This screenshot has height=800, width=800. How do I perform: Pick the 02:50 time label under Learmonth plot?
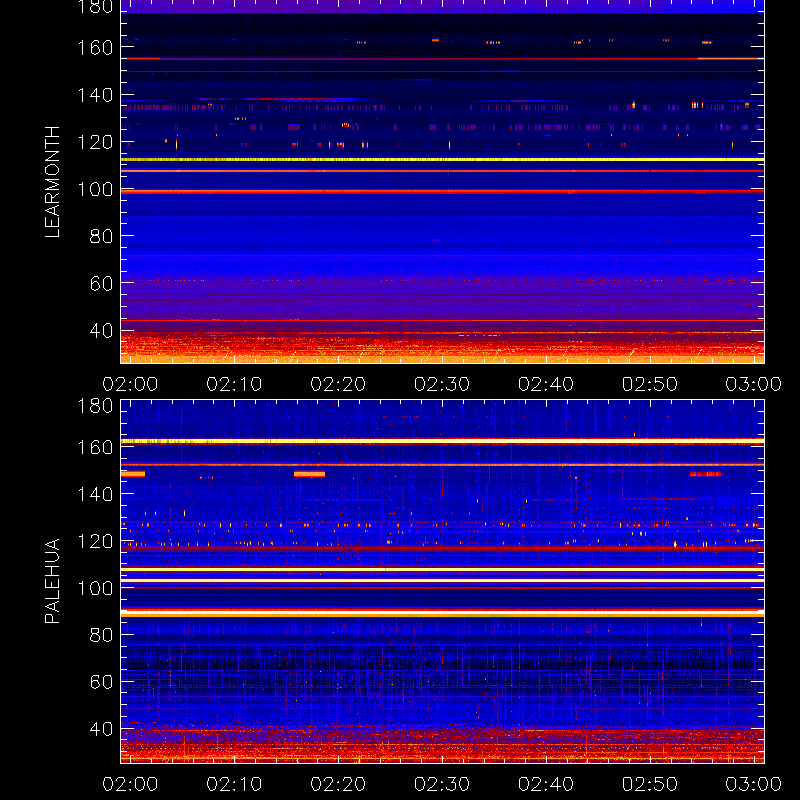click(x=650, y=384)
